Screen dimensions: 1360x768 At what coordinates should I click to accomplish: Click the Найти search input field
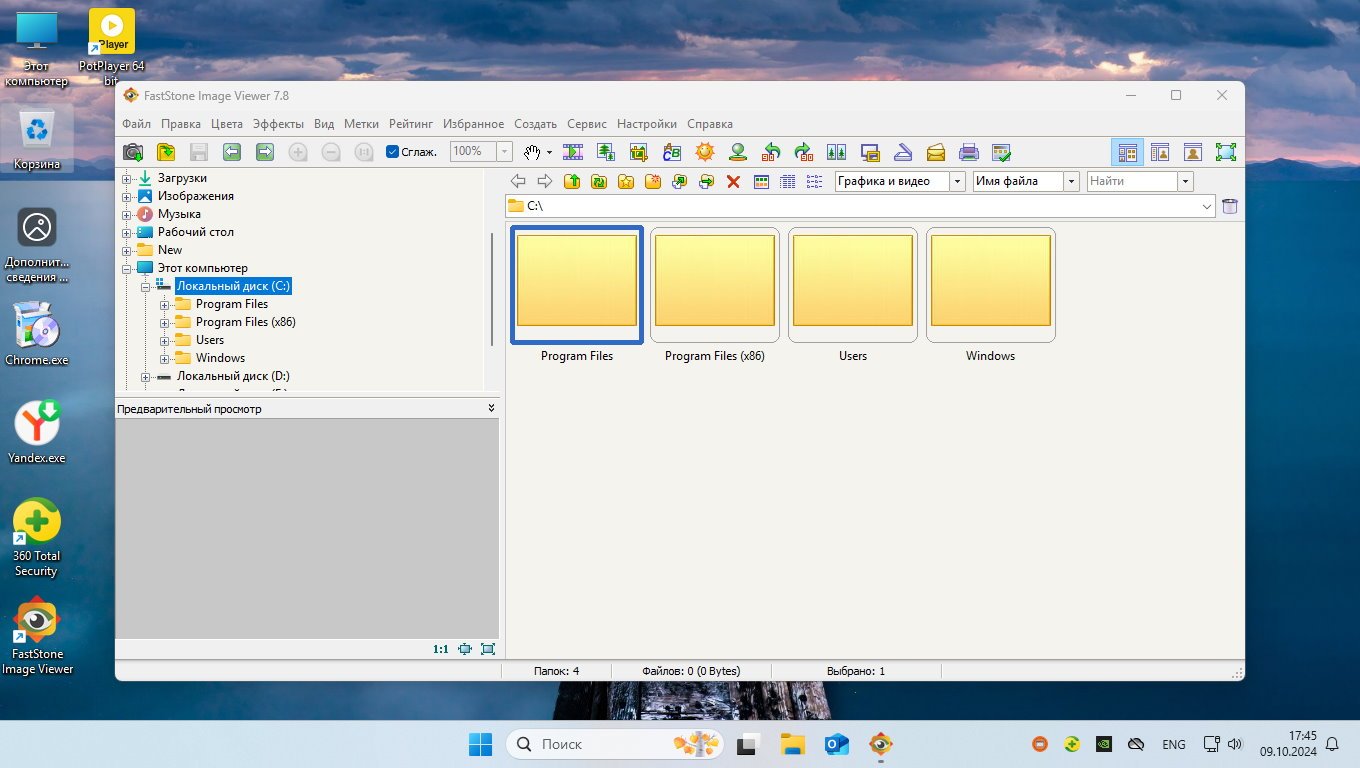pos(1131,181)
